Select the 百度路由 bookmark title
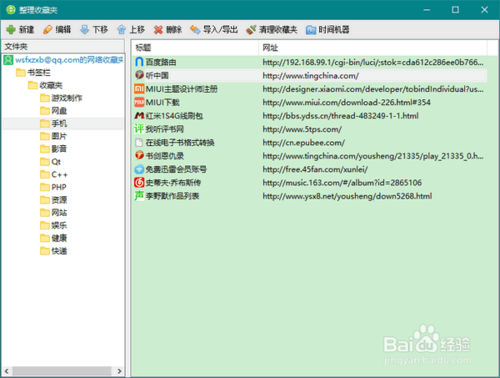Screen dimensions: 500x378 pyautogui.click(x=161, y=62)
